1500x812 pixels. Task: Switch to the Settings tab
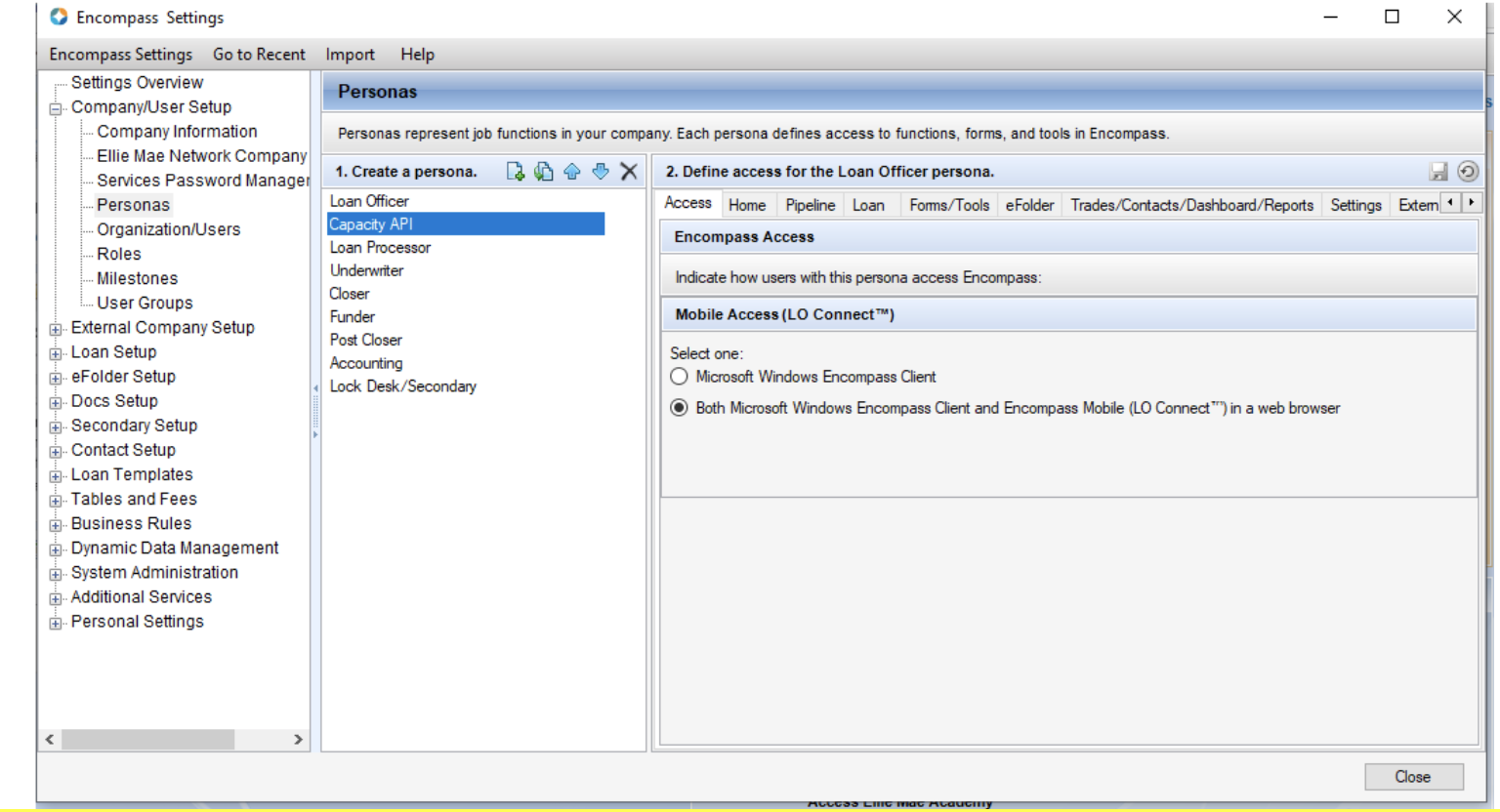click(1355, 205)
